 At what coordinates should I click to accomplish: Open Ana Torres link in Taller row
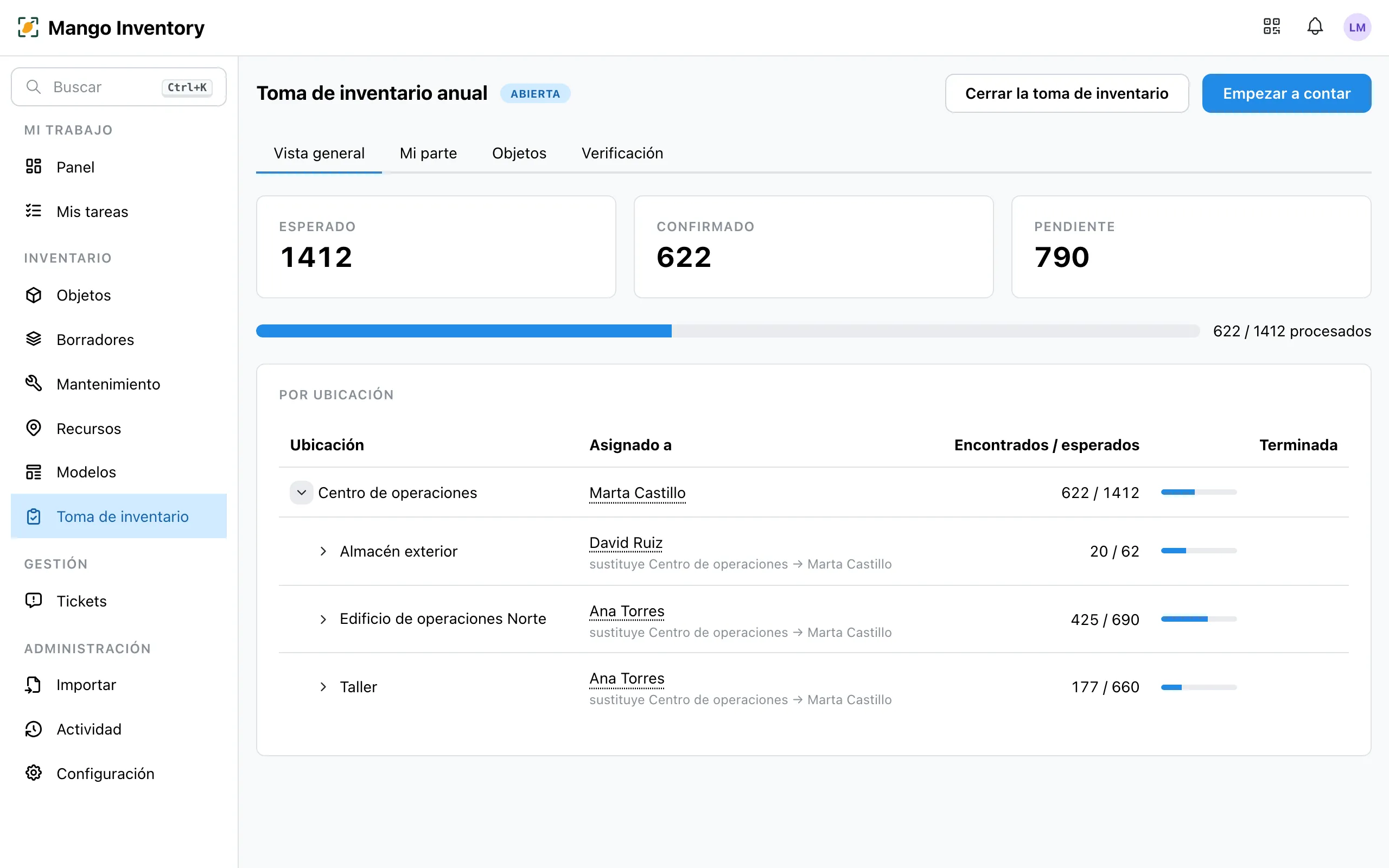(x=627, y=678)
